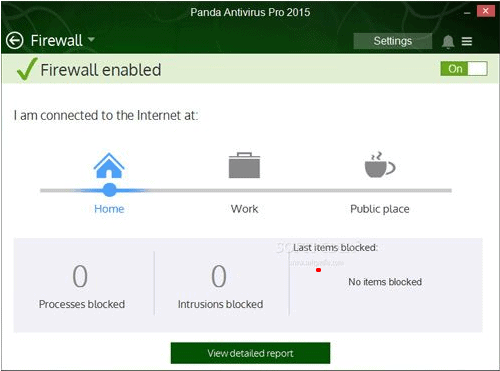This screenshot has height=371, width=500.
Task: Select the Public place coffee cup icon
Action: click(x=380, y=165)
